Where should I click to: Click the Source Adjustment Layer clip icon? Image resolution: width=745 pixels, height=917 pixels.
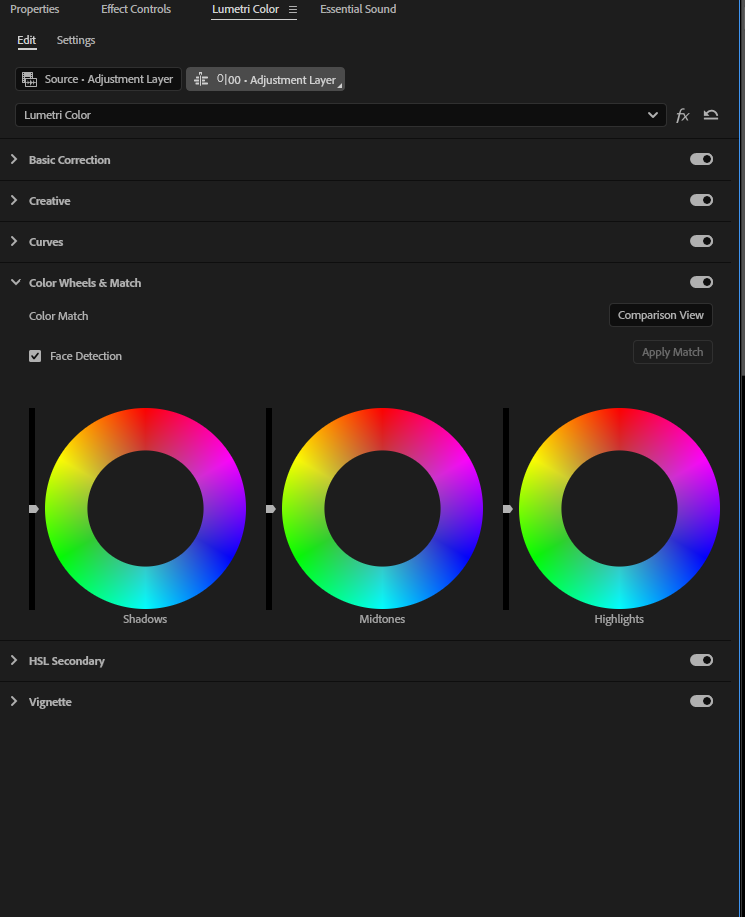[x=29, y=79]
